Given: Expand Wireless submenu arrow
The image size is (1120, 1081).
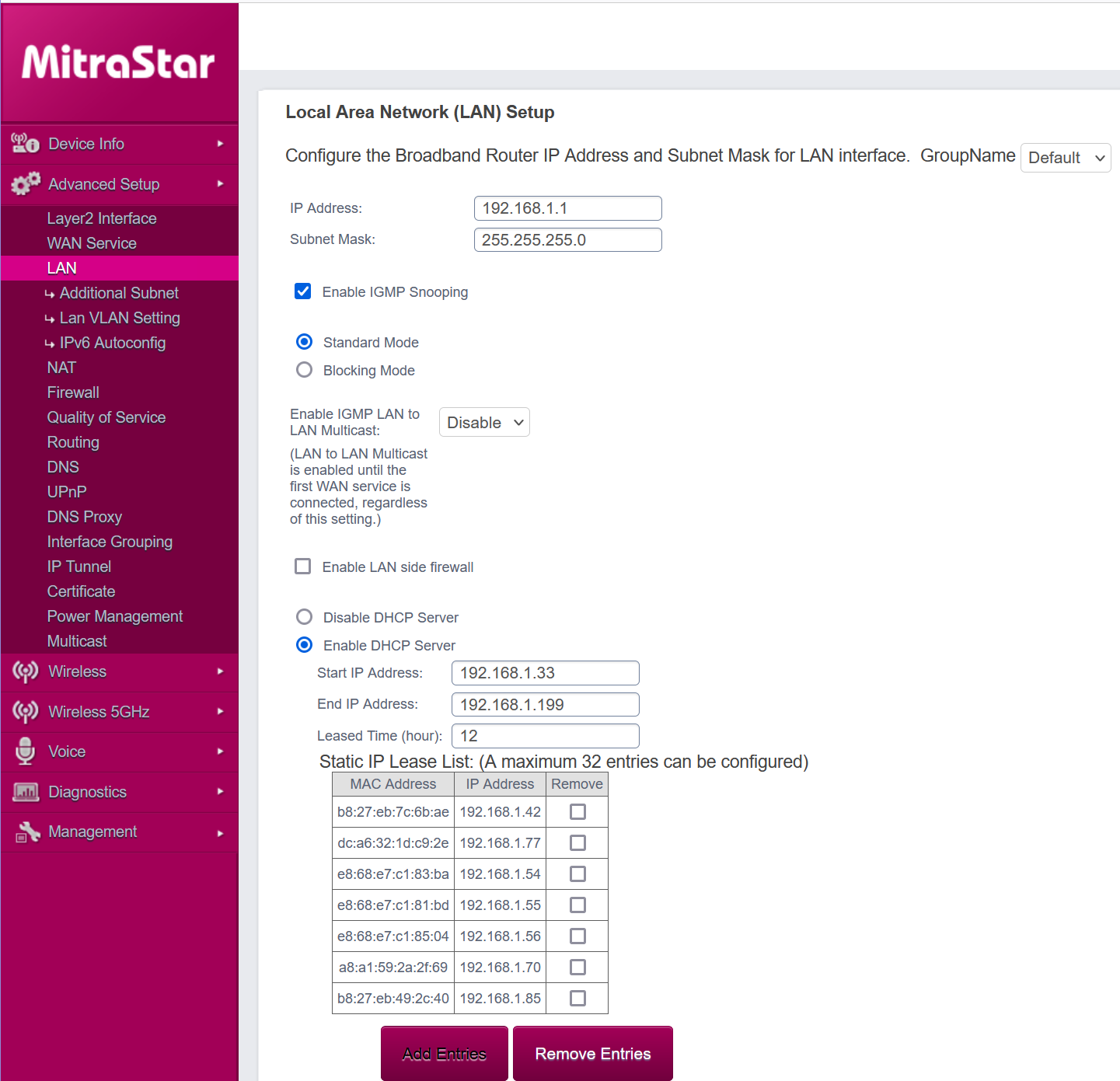Looking at the screenshot, I should click(x=221, y=671).
